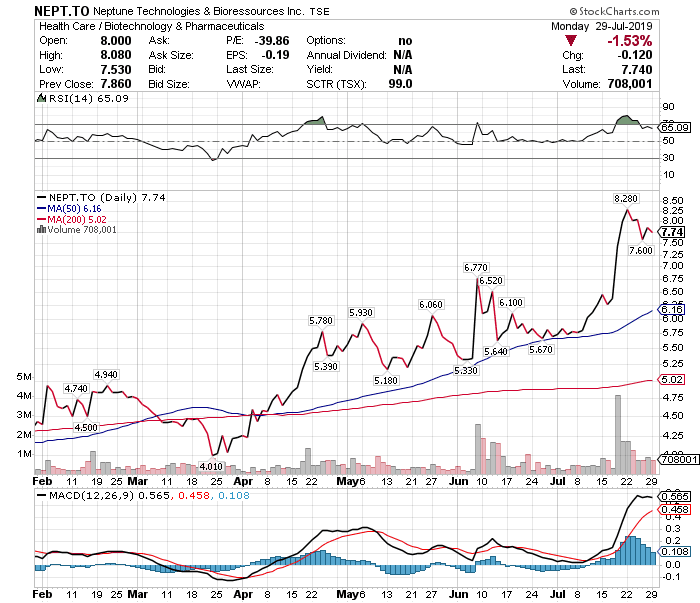Click the 65.09 RSI axis tag
Screen dimensions: 700x603
(x=675, y=128)
